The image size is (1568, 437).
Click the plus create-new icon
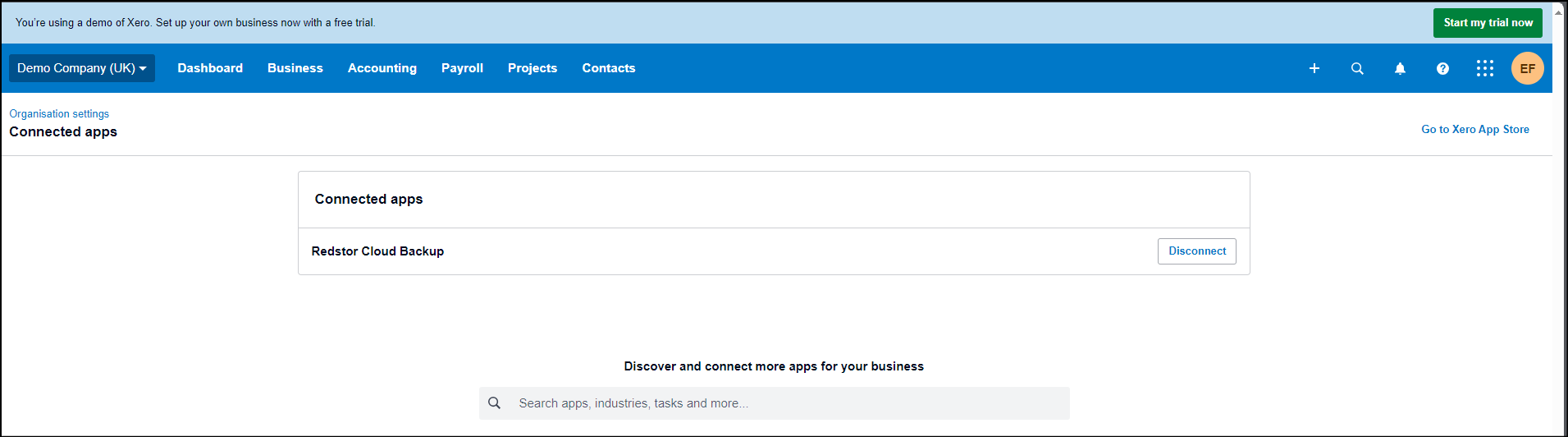[1314, 68]
